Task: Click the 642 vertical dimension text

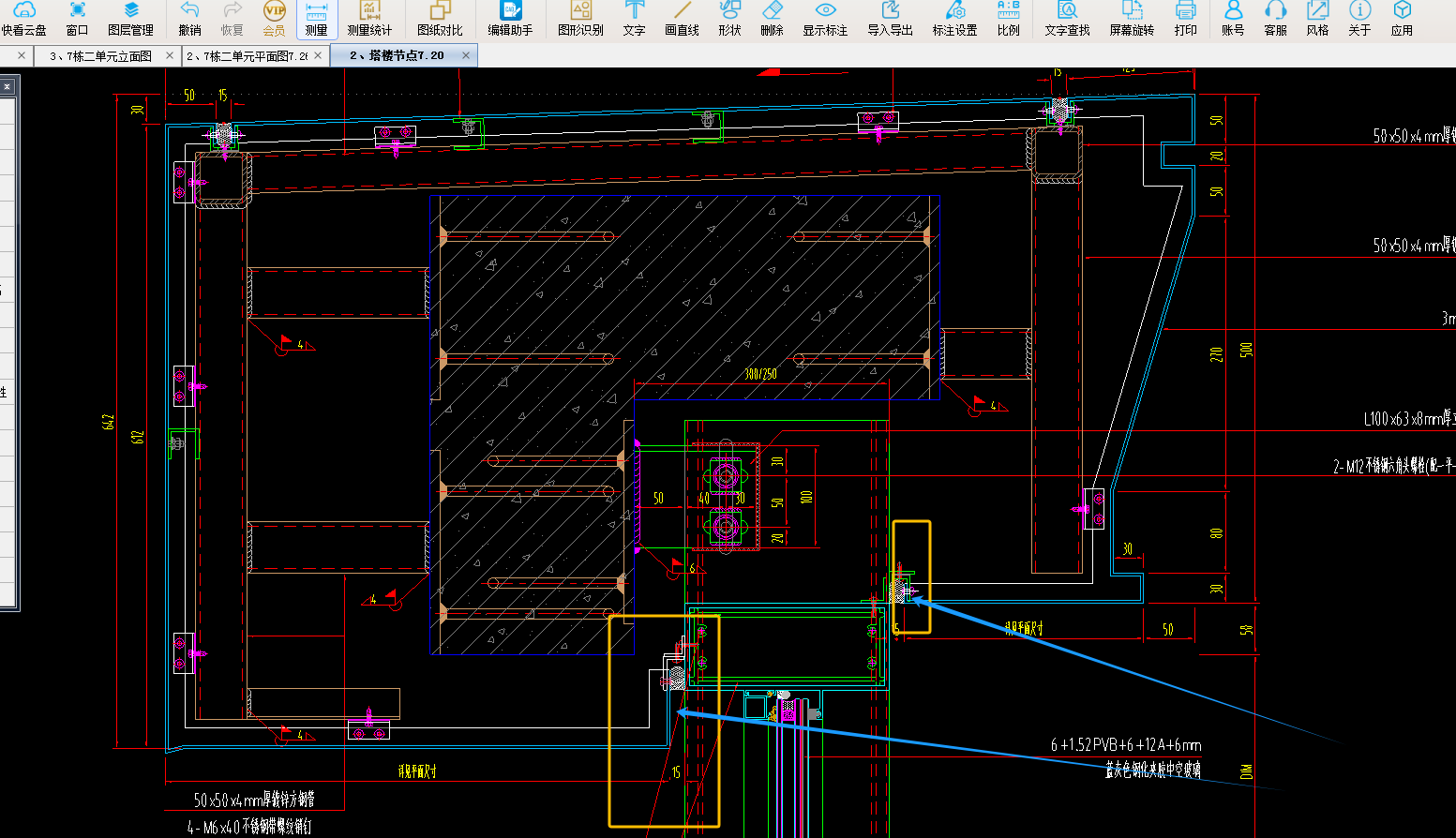Action: (x=109, y=422)
